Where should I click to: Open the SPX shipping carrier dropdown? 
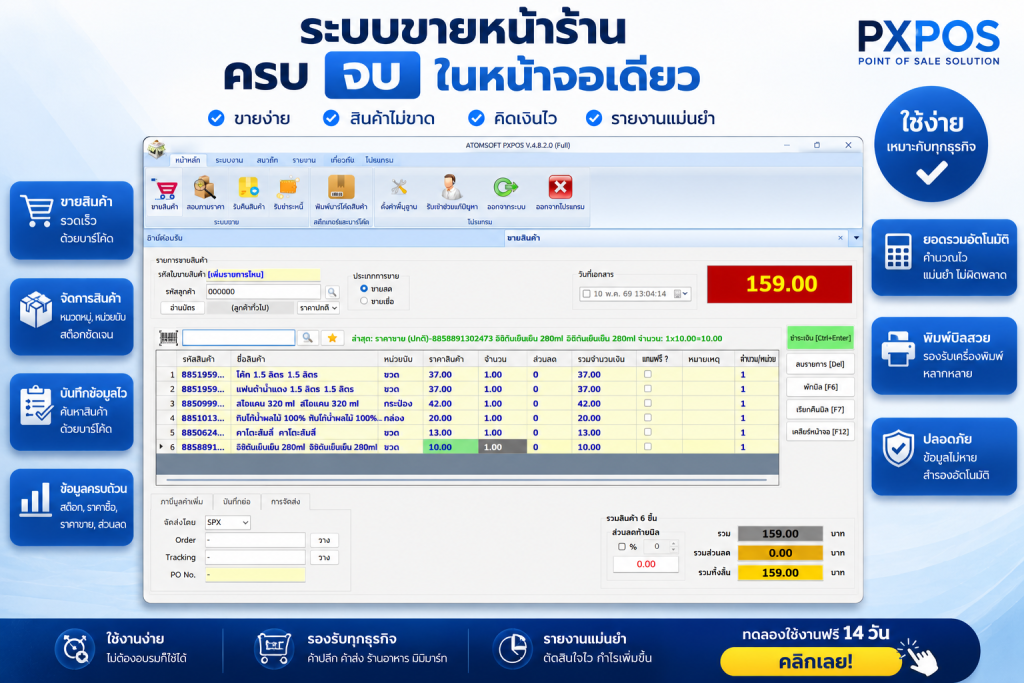[x=227, y=522]
